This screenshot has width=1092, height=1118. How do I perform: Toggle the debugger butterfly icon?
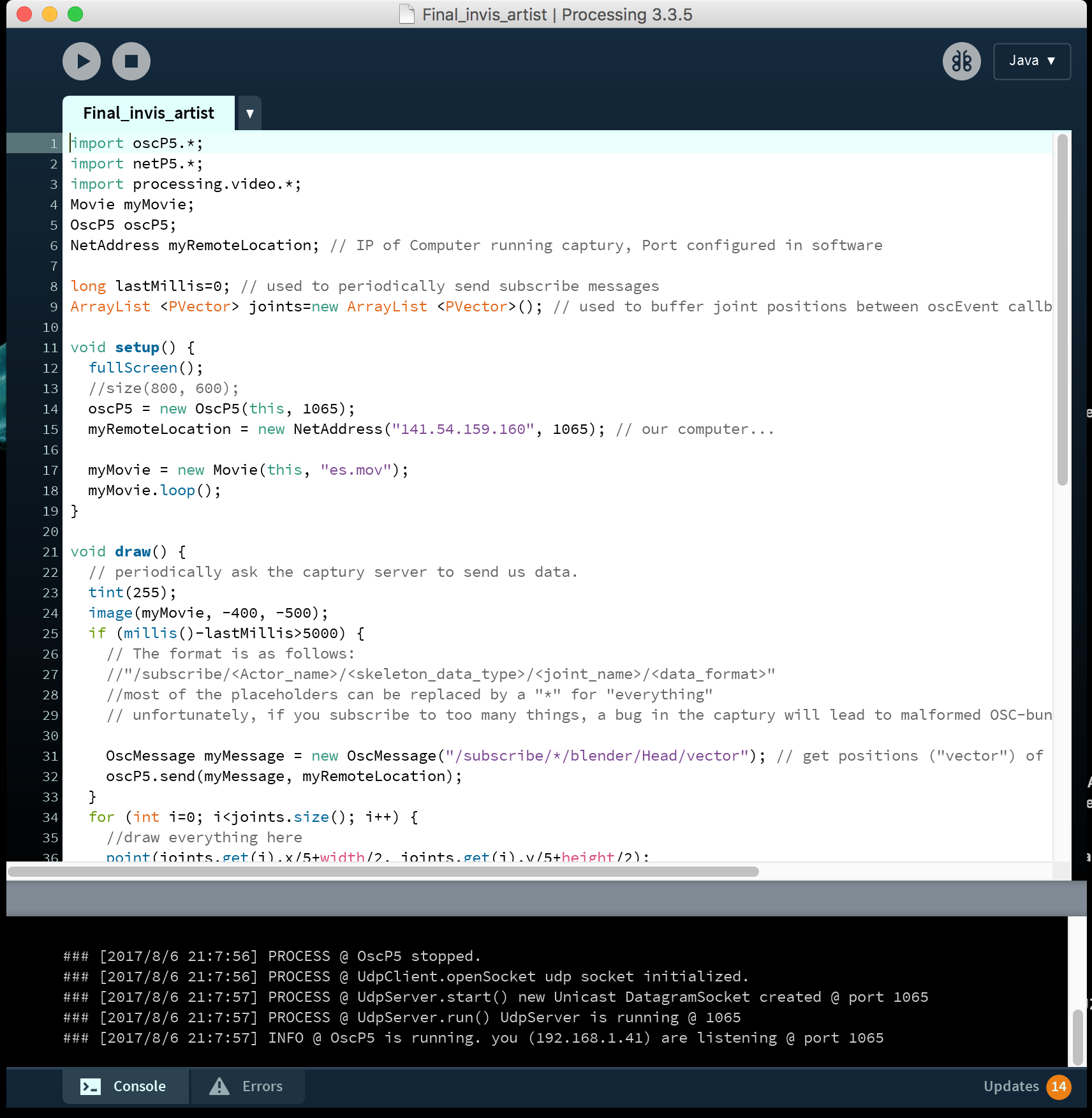(x=961, y=61)
